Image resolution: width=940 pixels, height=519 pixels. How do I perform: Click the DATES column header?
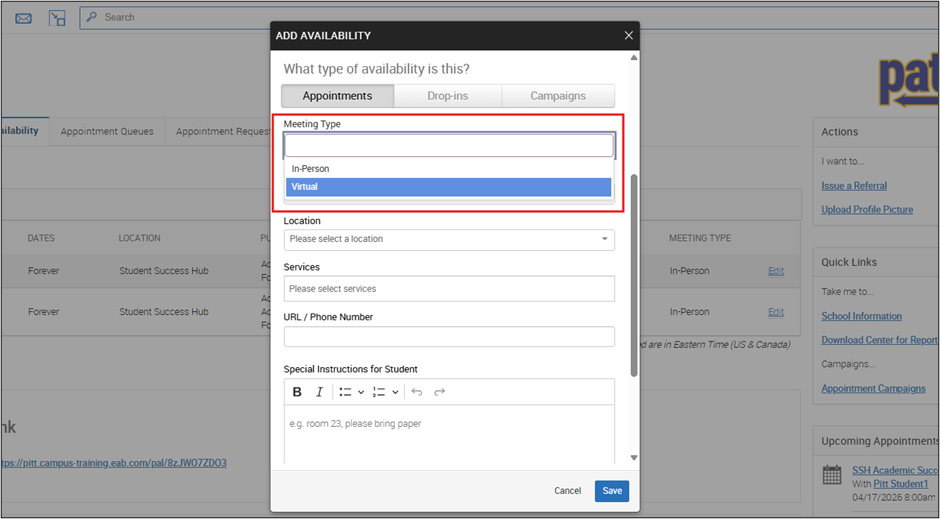coord(41,238)
